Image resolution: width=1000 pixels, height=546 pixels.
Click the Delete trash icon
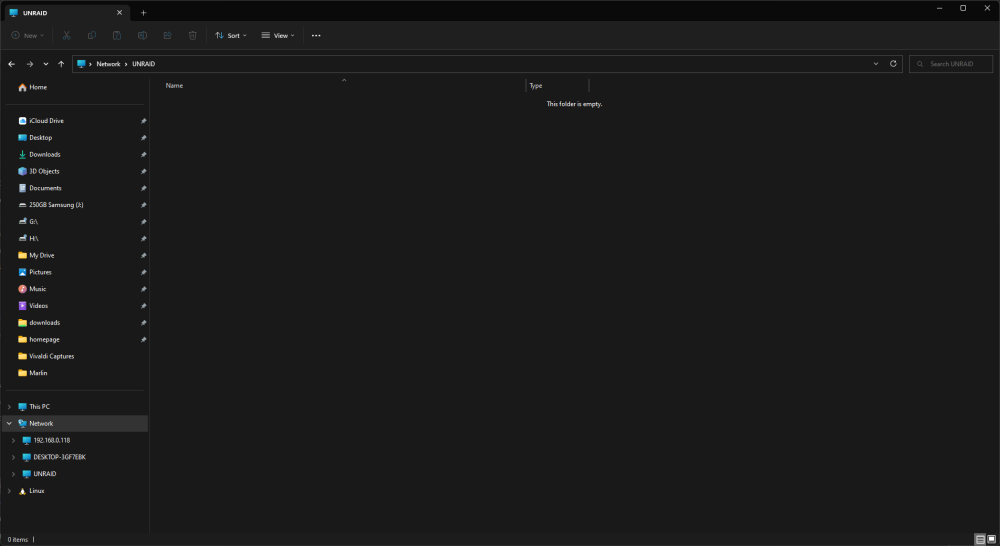pos(193,36)
